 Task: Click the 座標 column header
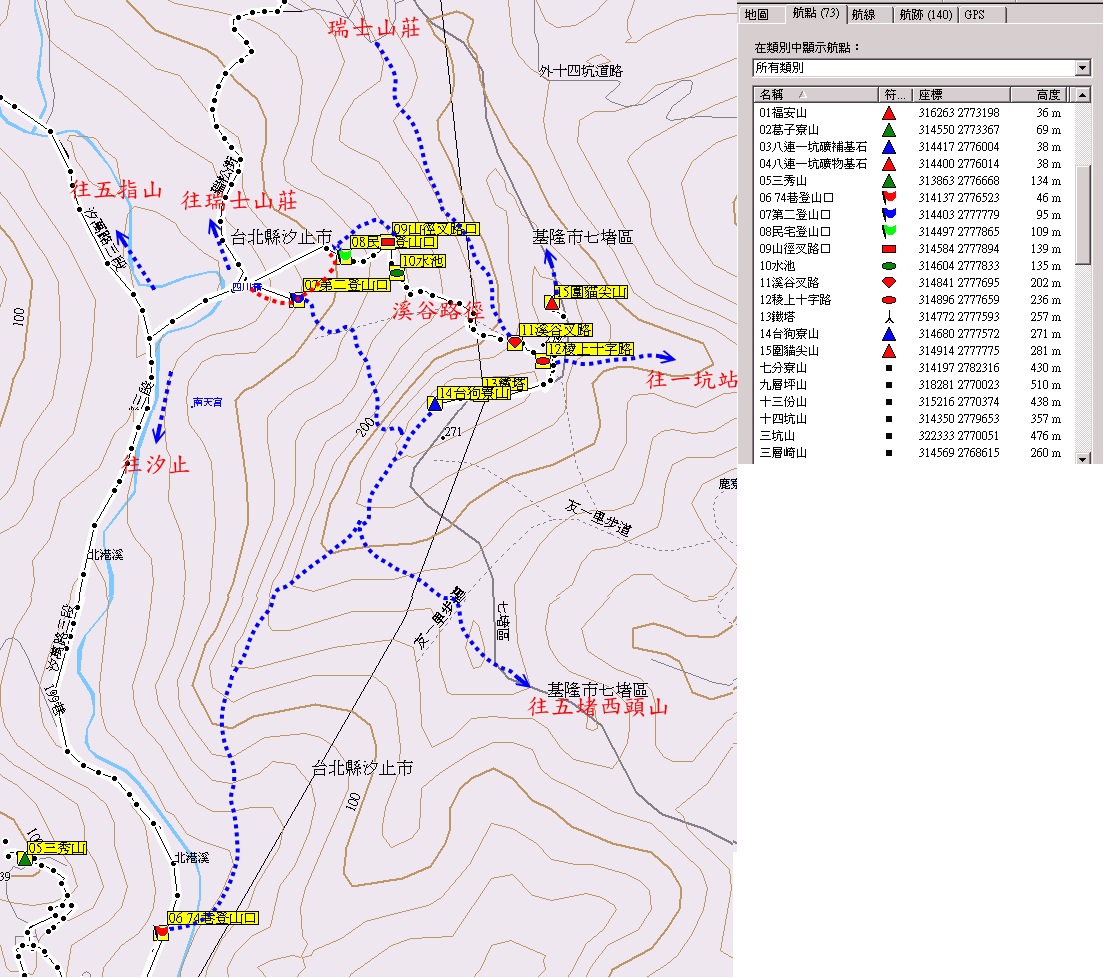[x=958, y=95]
